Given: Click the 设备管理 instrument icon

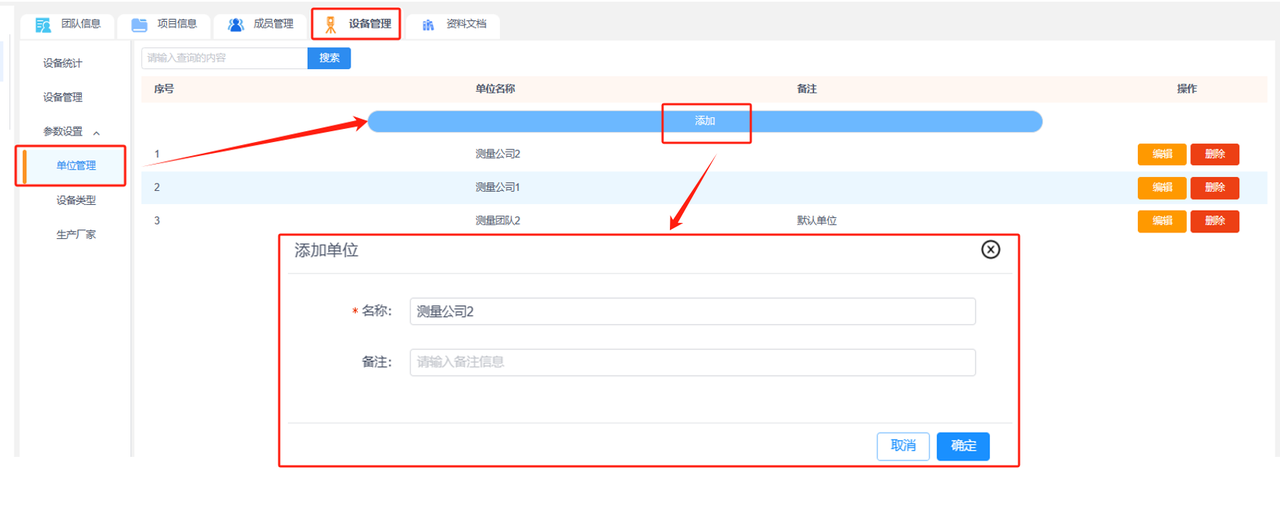Looking at the screenshot, I should point(331,25).
